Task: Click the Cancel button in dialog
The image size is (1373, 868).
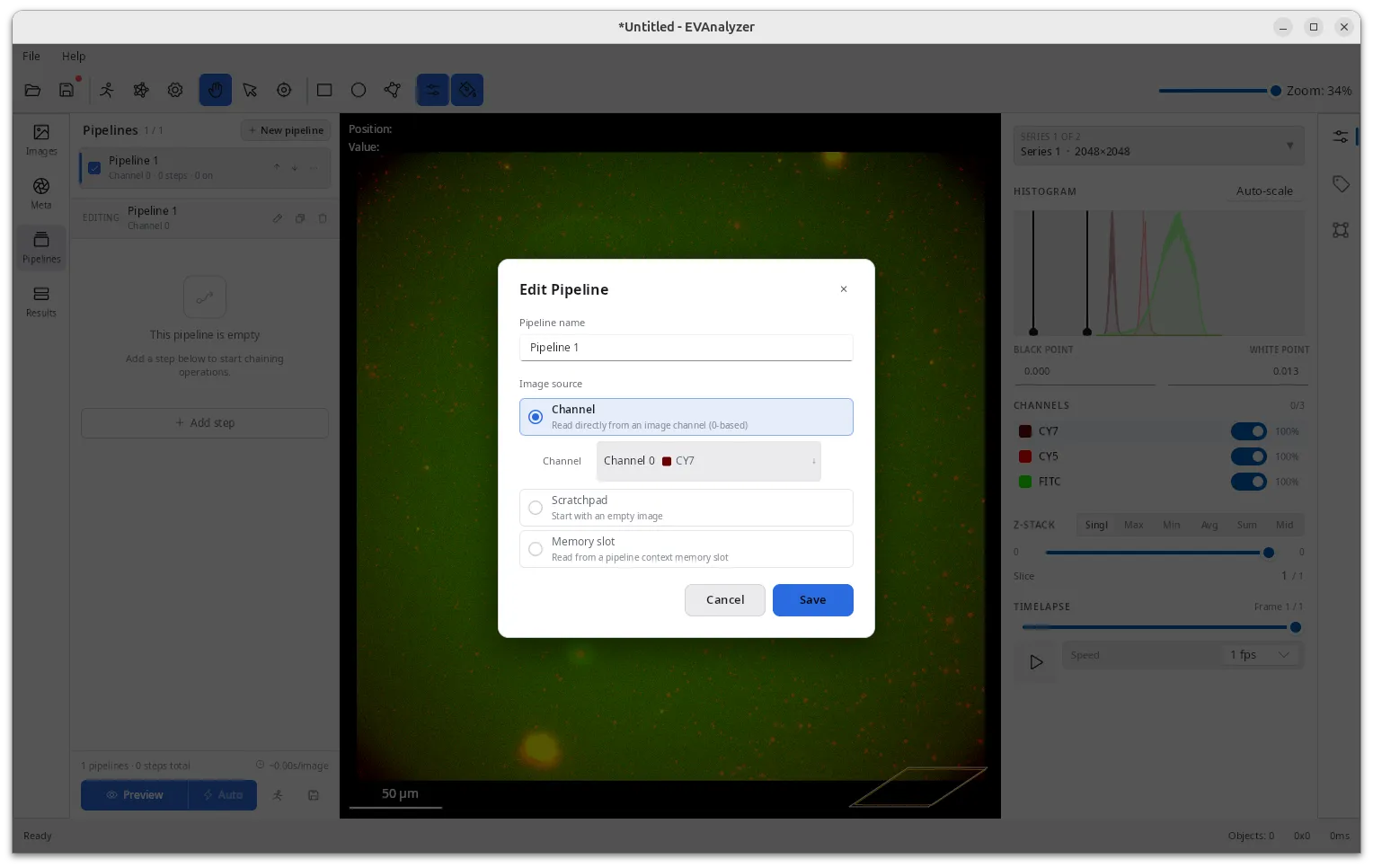Action: pyautogui.click(x=725, y=600)
